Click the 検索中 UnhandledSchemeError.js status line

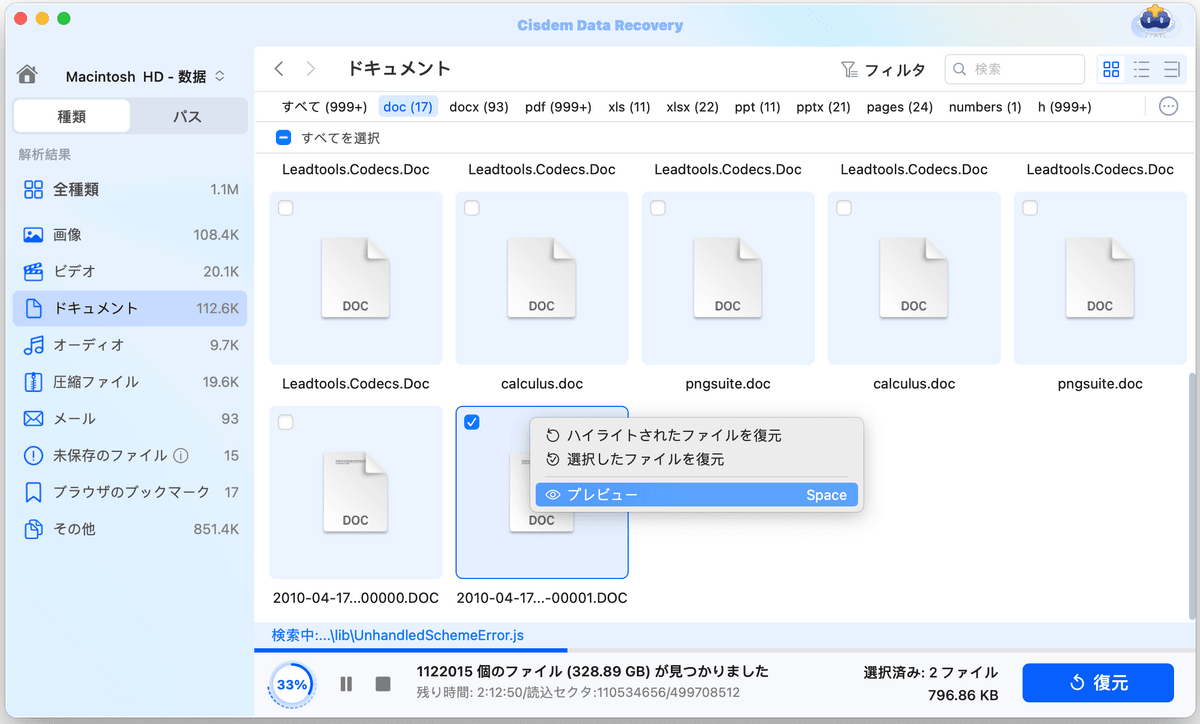pyautogui.click(x=398, y=635)
